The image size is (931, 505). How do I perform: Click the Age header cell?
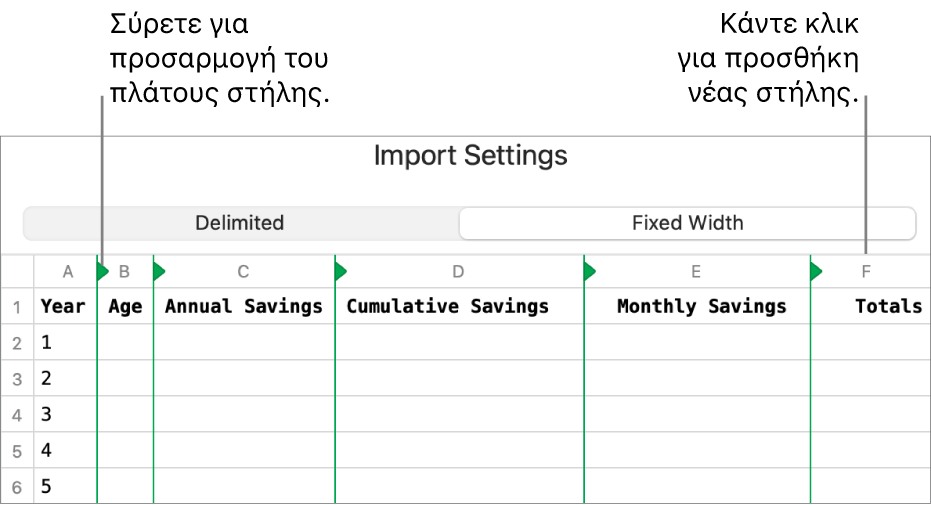click(125, 307)
